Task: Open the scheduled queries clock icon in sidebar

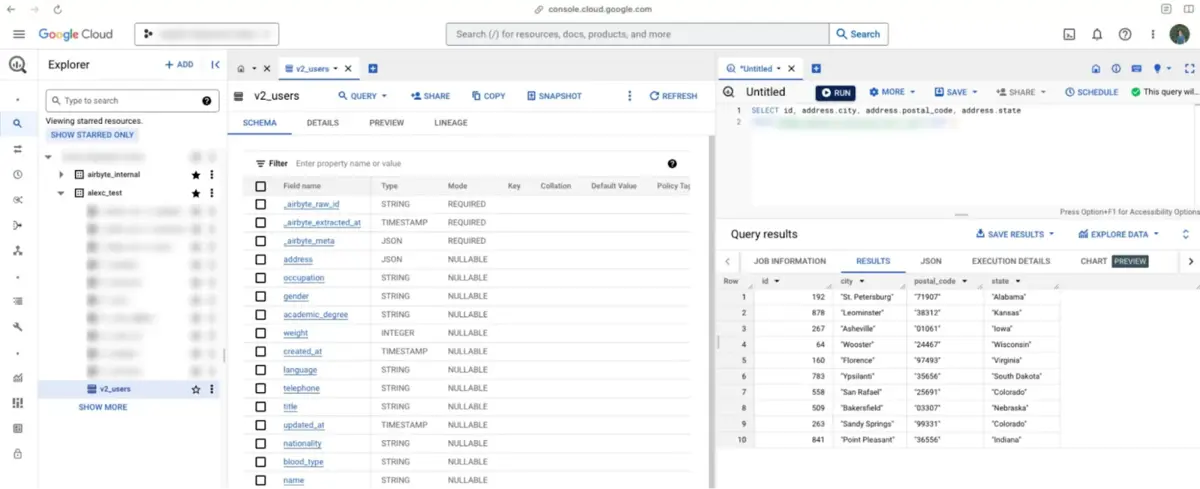Action: [x=18, y=174]
